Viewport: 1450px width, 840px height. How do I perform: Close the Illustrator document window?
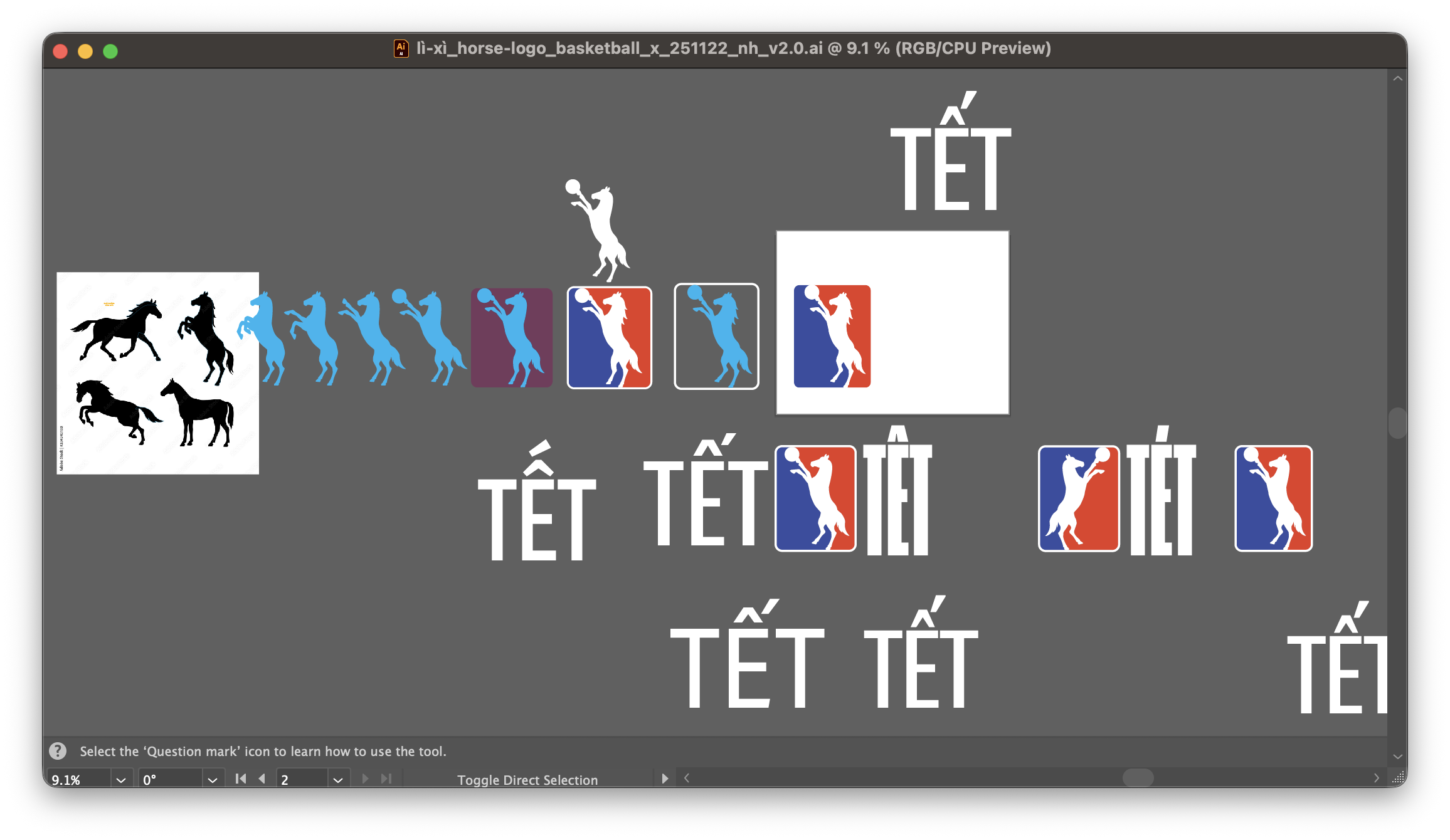click(x=60, y=51)
